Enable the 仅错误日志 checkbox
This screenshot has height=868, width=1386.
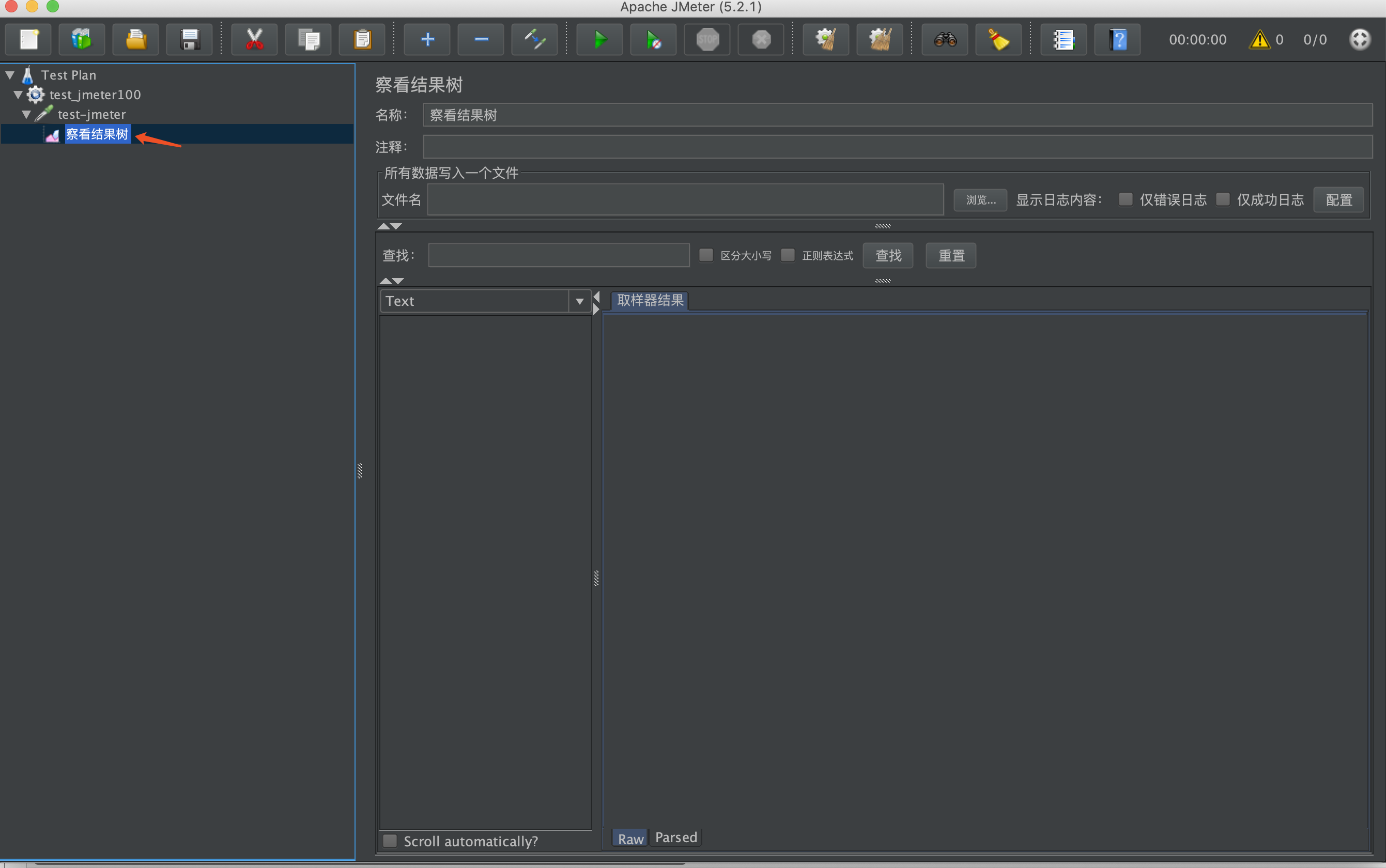click(1126, 199)
